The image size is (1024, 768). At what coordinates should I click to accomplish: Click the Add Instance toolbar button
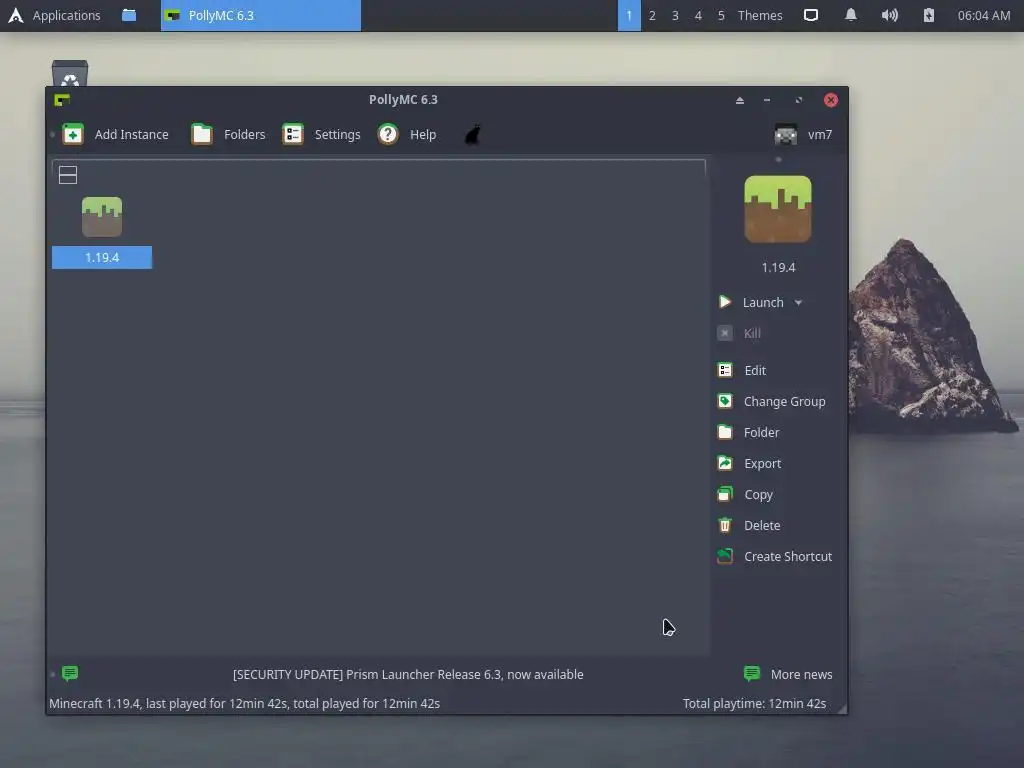point(116,135)
